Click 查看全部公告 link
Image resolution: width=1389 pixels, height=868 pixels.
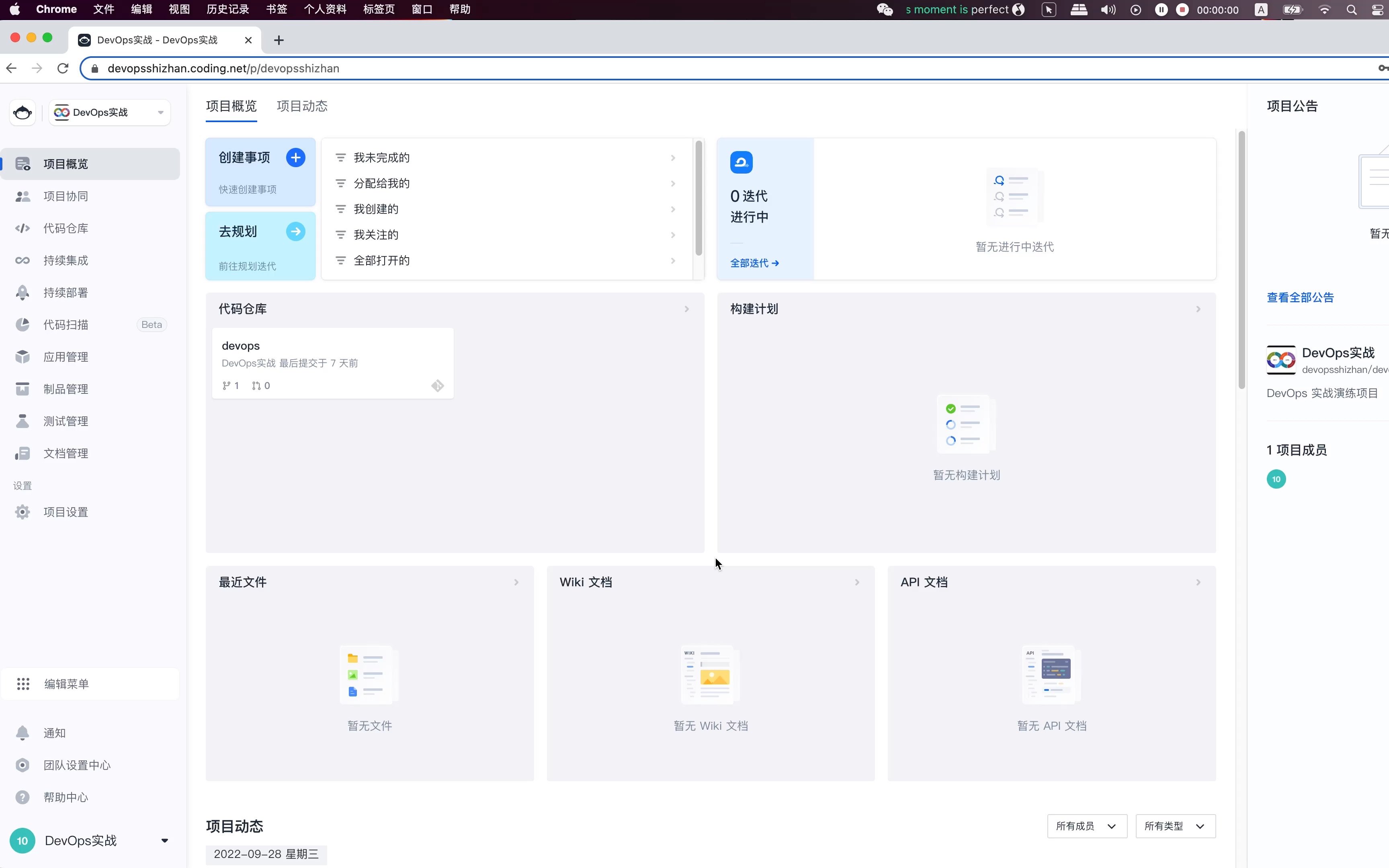pyautogui.click(x=1299, y=297)
